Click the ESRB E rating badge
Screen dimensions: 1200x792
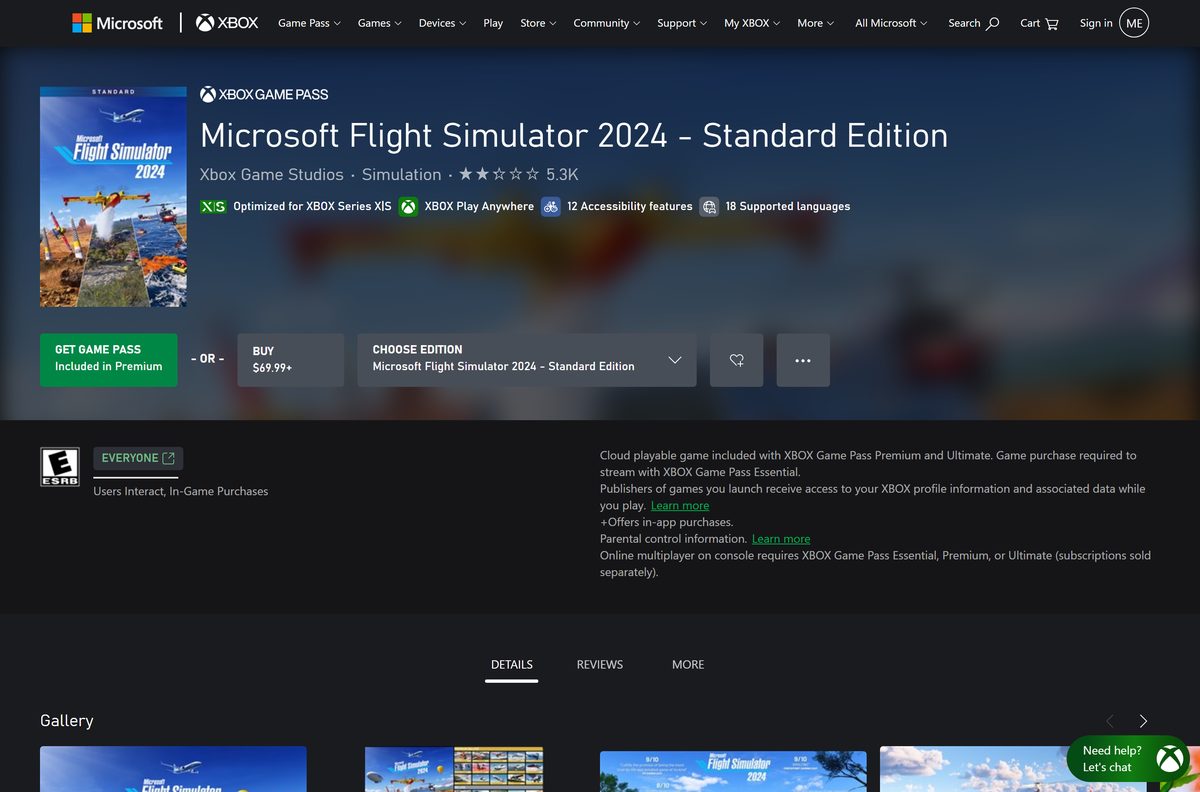pyautogui.click(x=59, y=467)
